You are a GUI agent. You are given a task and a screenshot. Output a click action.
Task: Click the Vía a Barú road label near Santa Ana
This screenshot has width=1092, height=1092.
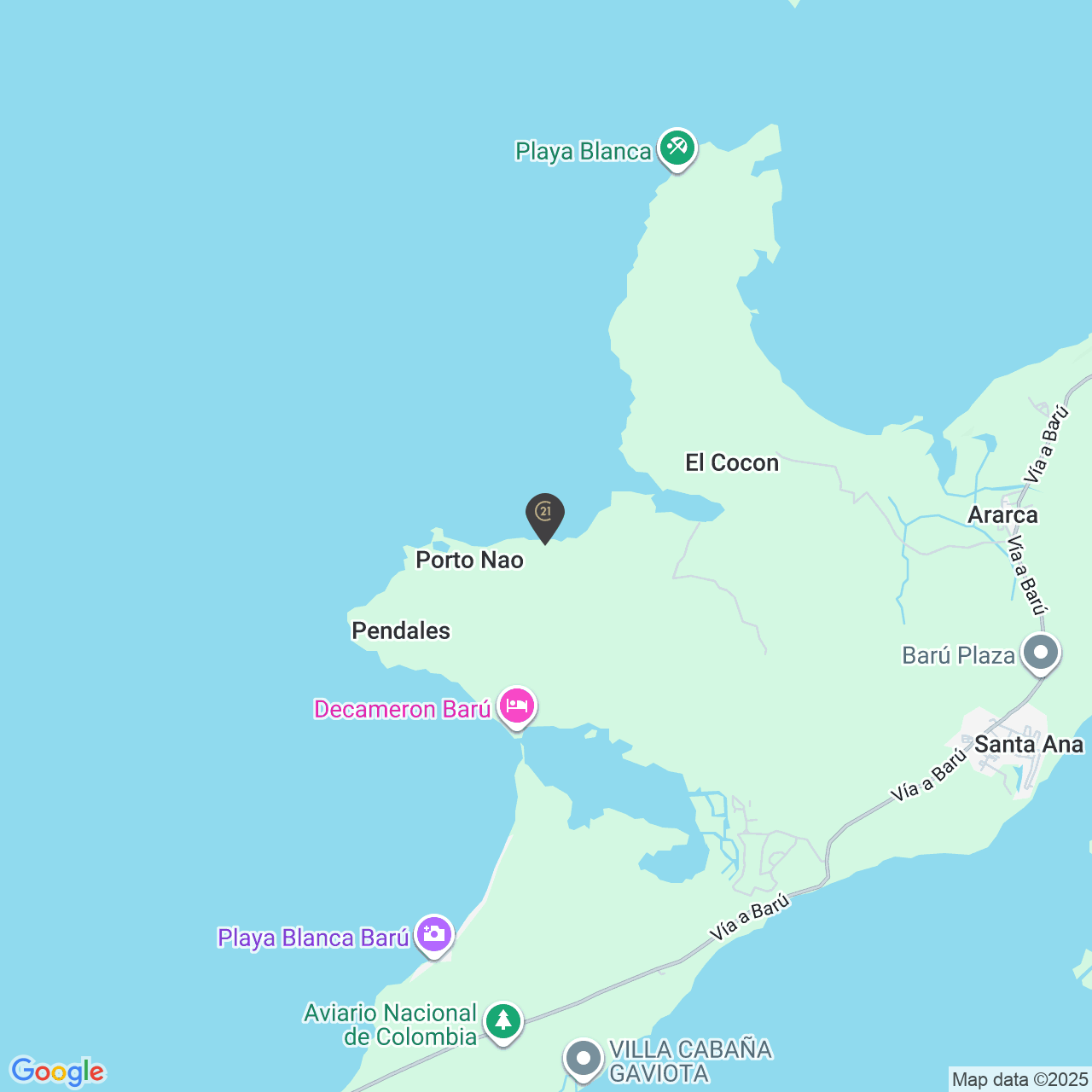point(930,775)
